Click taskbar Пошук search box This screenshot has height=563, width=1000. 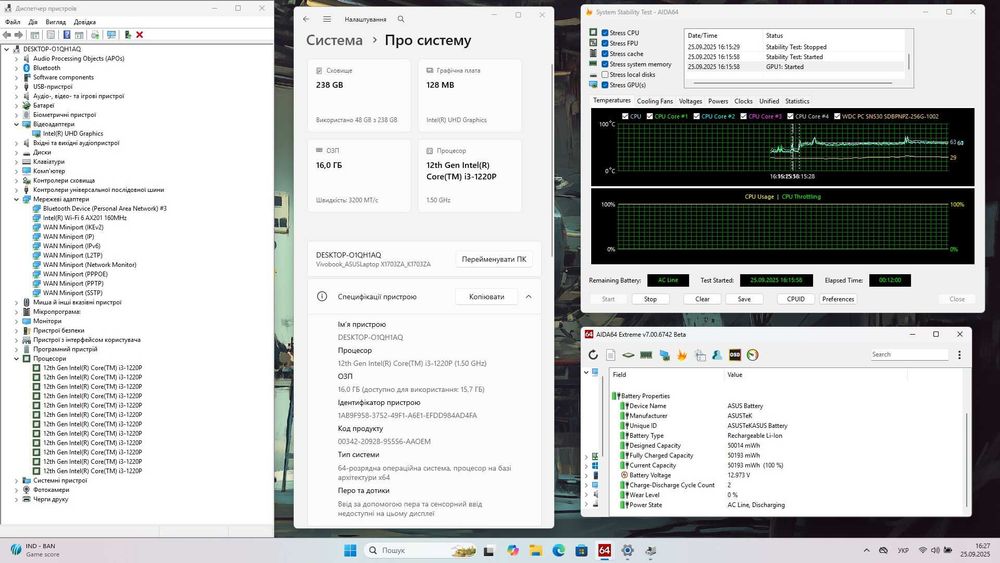pyautogui.click(x=420, y=550)
